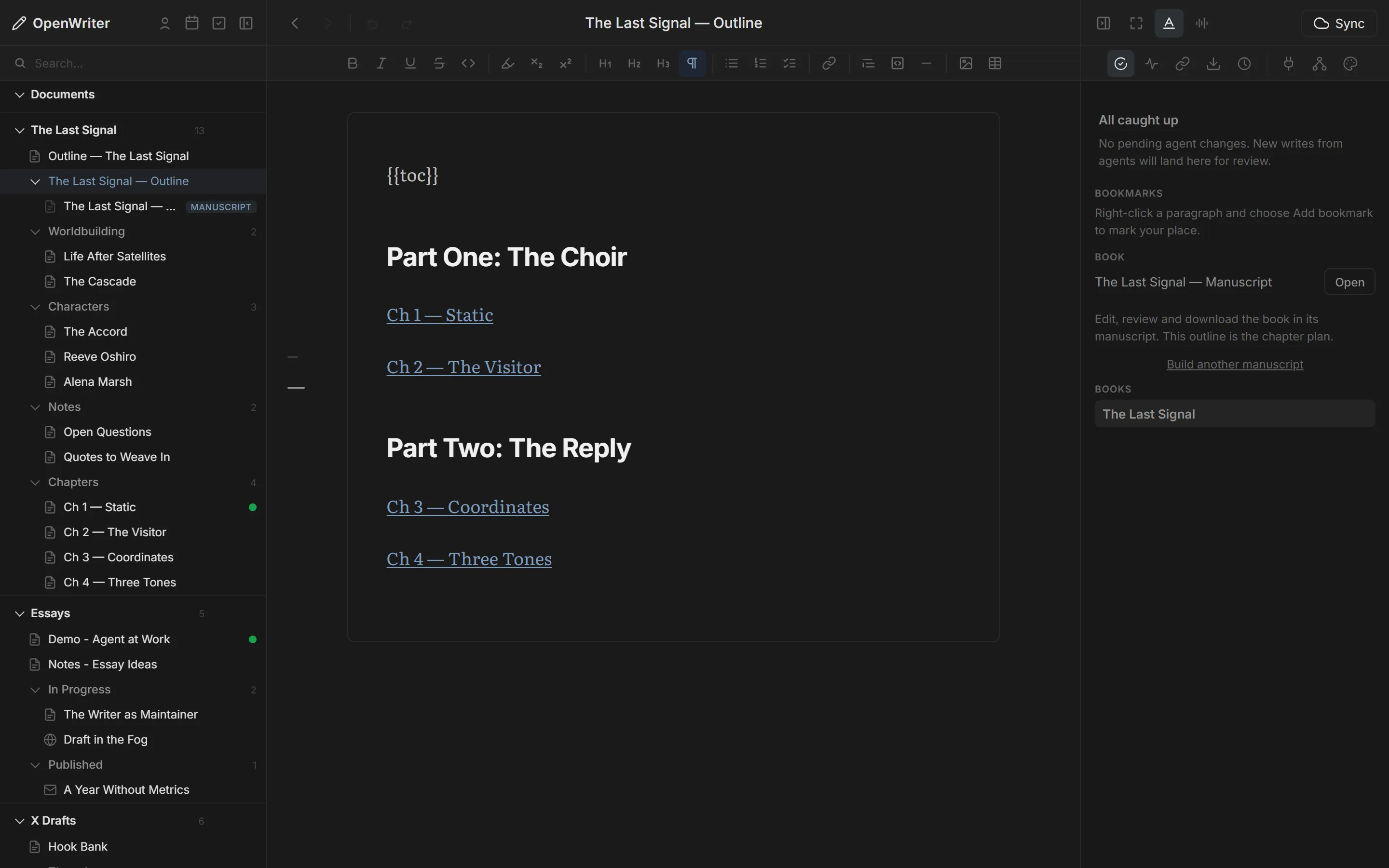Collapse the Chapters folder
Viewport: 1389px width, 868px height.
tap(35, 482)
